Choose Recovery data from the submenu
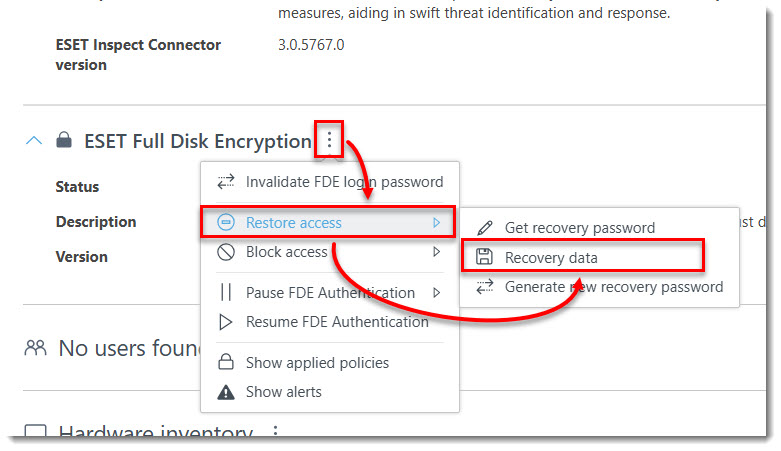Screen dimensions: 781x451 coord(583,257)
